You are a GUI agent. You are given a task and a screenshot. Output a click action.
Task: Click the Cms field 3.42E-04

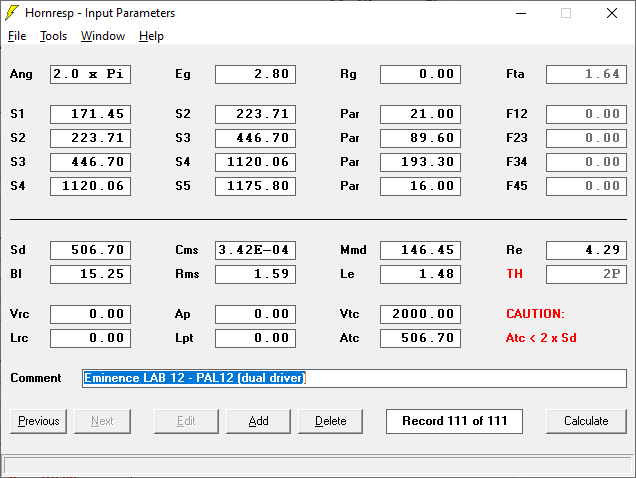tap(256, 250)
